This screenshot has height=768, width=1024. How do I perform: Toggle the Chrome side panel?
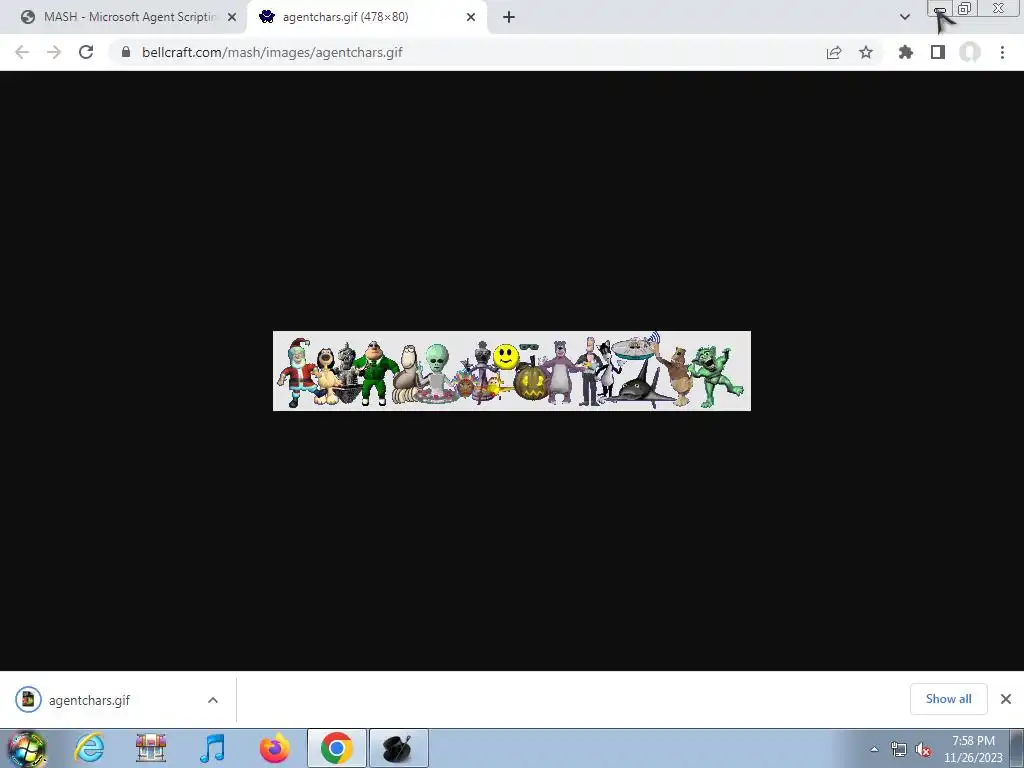coord(938,52)
